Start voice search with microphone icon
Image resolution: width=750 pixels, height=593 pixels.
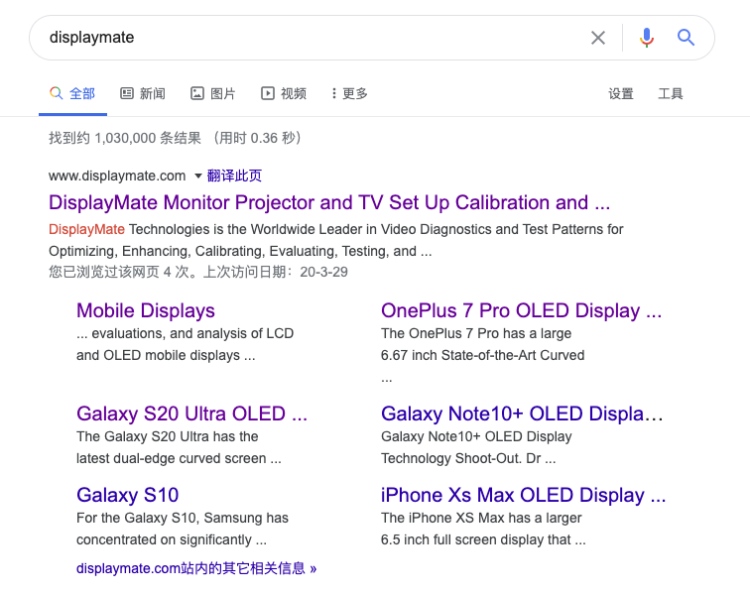(647, 38)
